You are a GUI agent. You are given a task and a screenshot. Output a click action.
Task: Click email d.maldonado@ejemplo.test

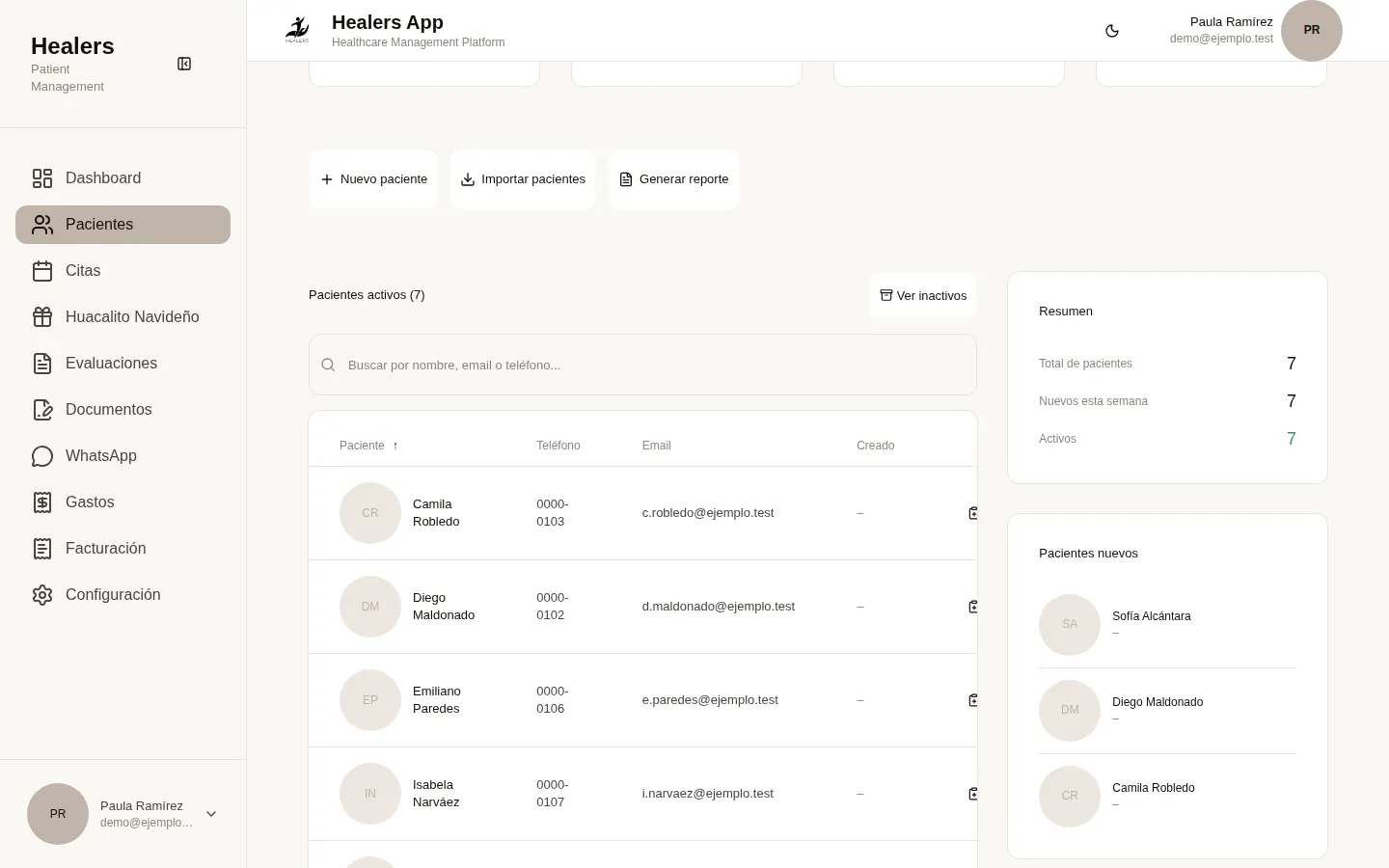pyautogui.click(x=719, y=607)
